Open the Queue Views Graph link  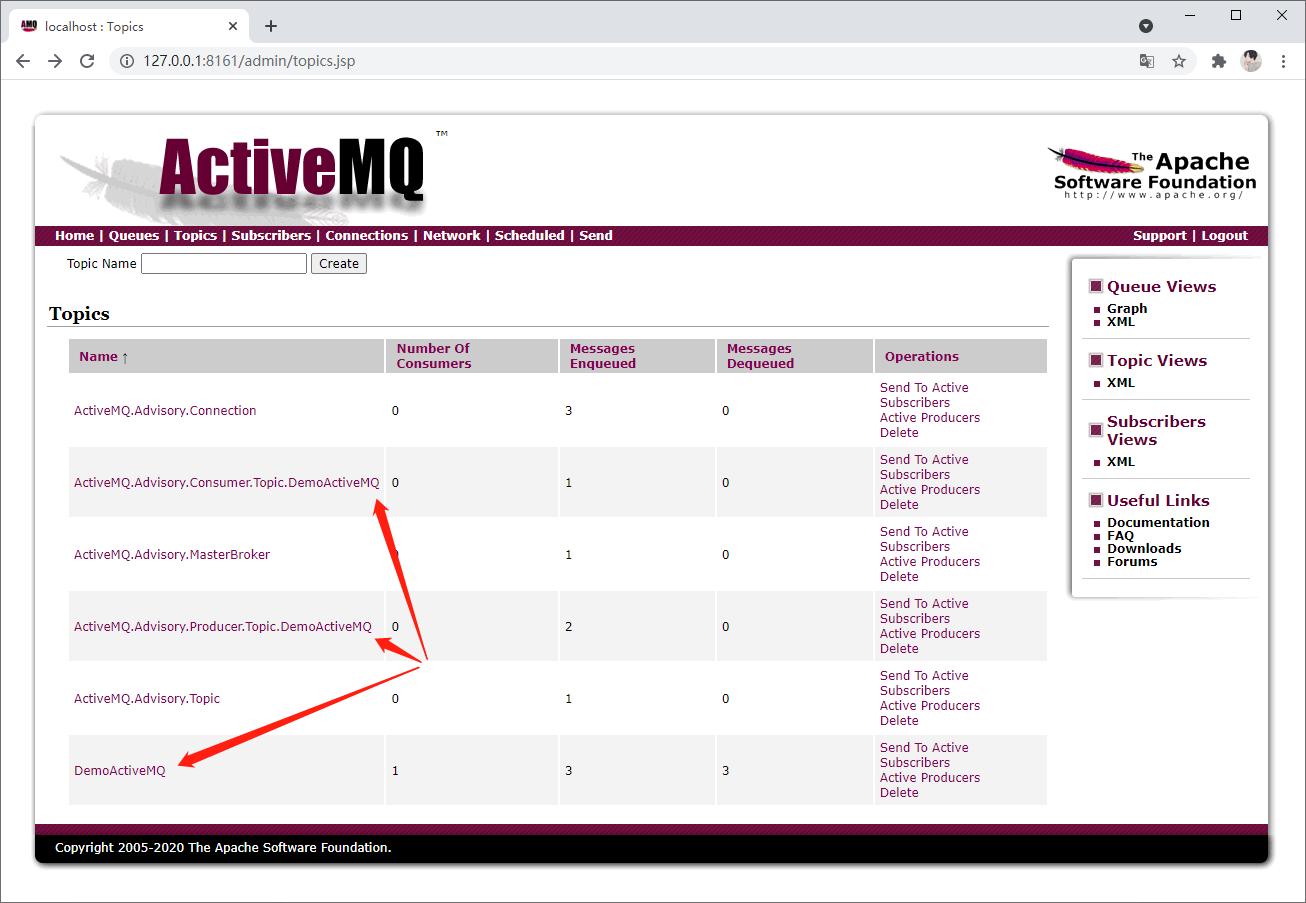click(x=1127, y=309)
